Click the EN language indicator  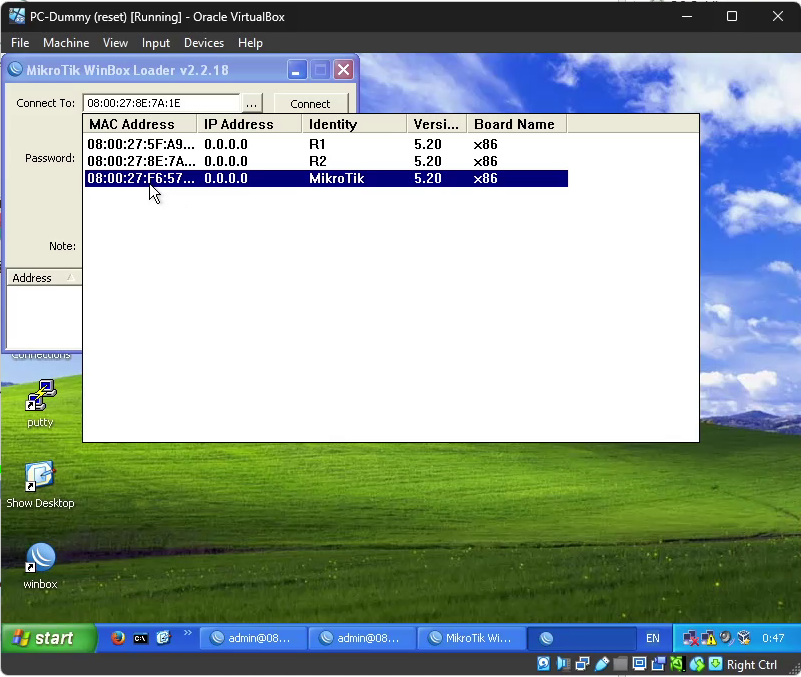click(x=652, y=638)
